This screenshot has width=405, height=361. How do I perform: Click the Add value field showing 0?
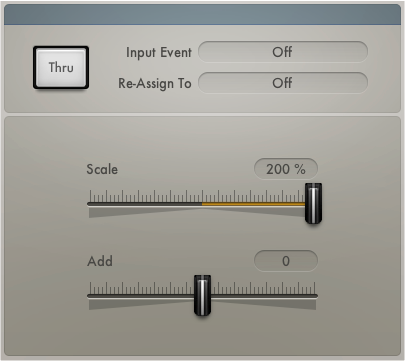pyautogui.click(x=286, y=261)
